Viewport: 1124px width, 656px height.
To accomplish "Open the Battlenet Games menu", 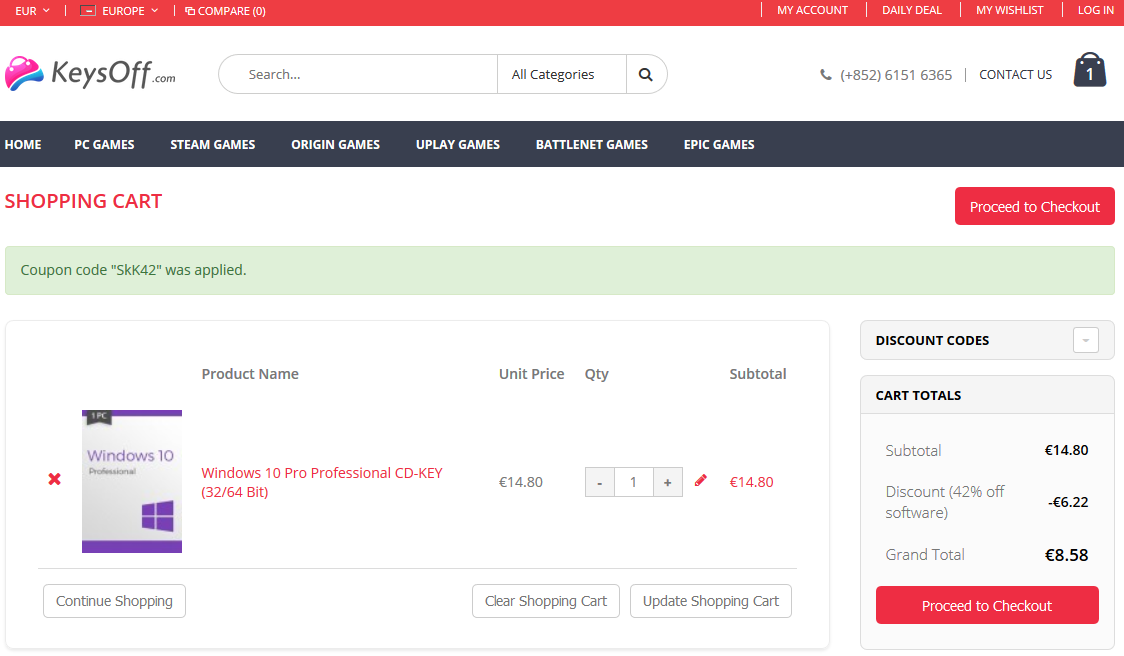I will [x=591, y=144].
